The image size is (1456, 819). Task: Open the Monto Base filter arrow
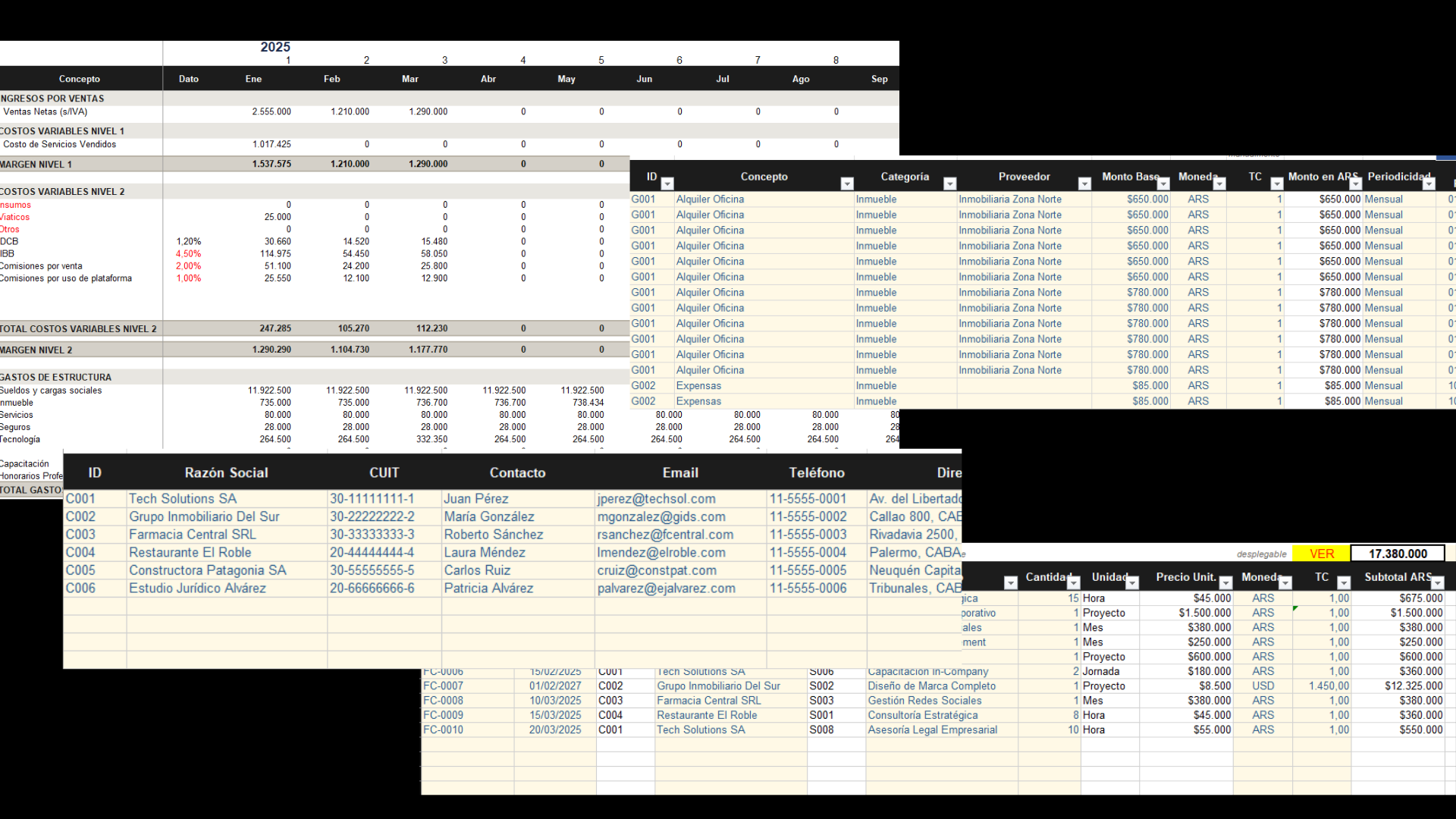1163,184
